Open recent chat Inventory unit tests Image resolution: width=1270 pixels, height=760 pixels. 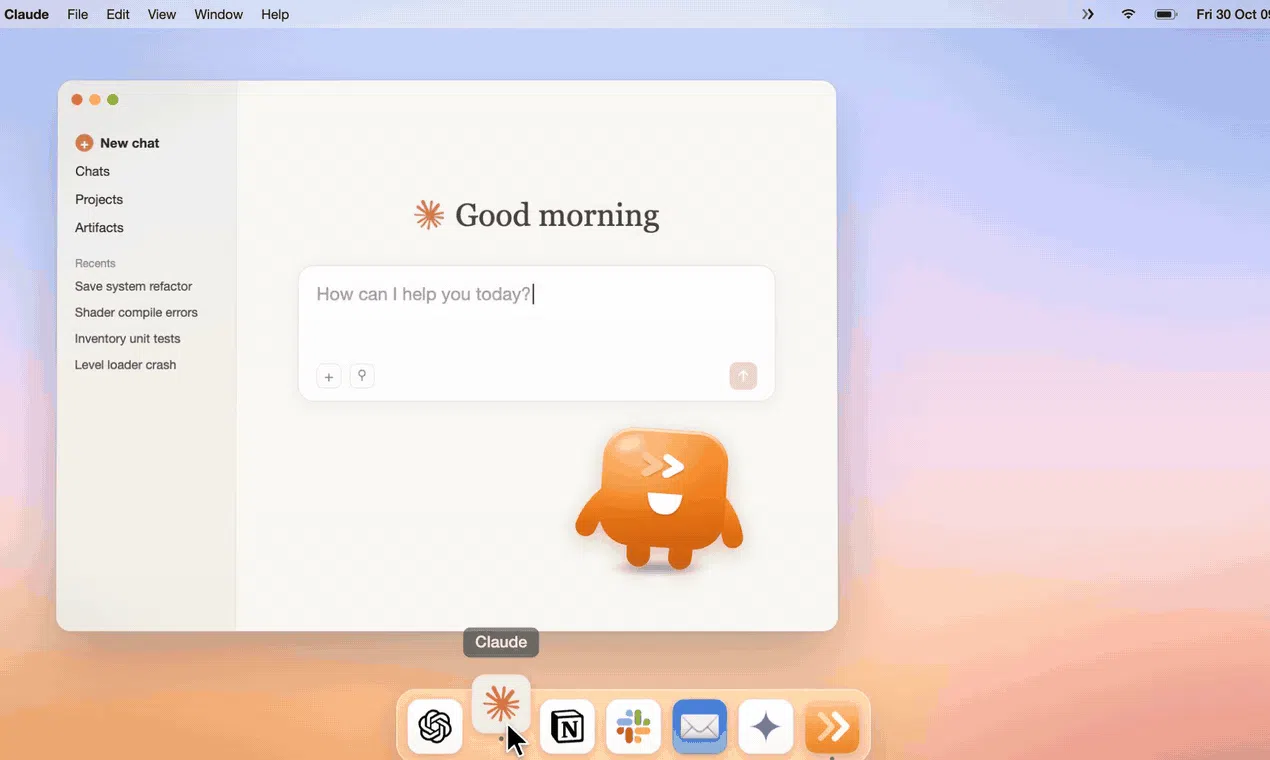[x=127, y=338]
